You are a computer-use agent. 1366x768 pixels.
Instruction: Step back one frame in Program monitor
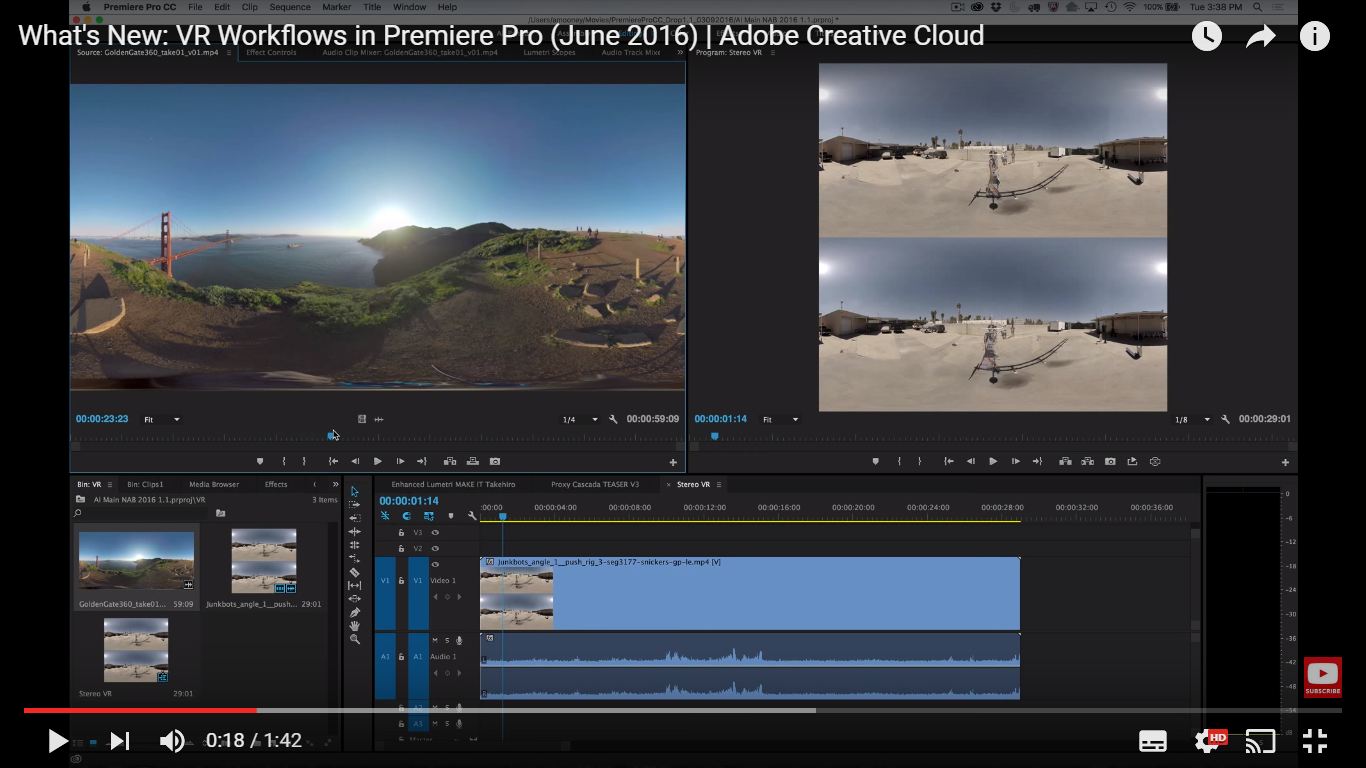click(970, 461)
